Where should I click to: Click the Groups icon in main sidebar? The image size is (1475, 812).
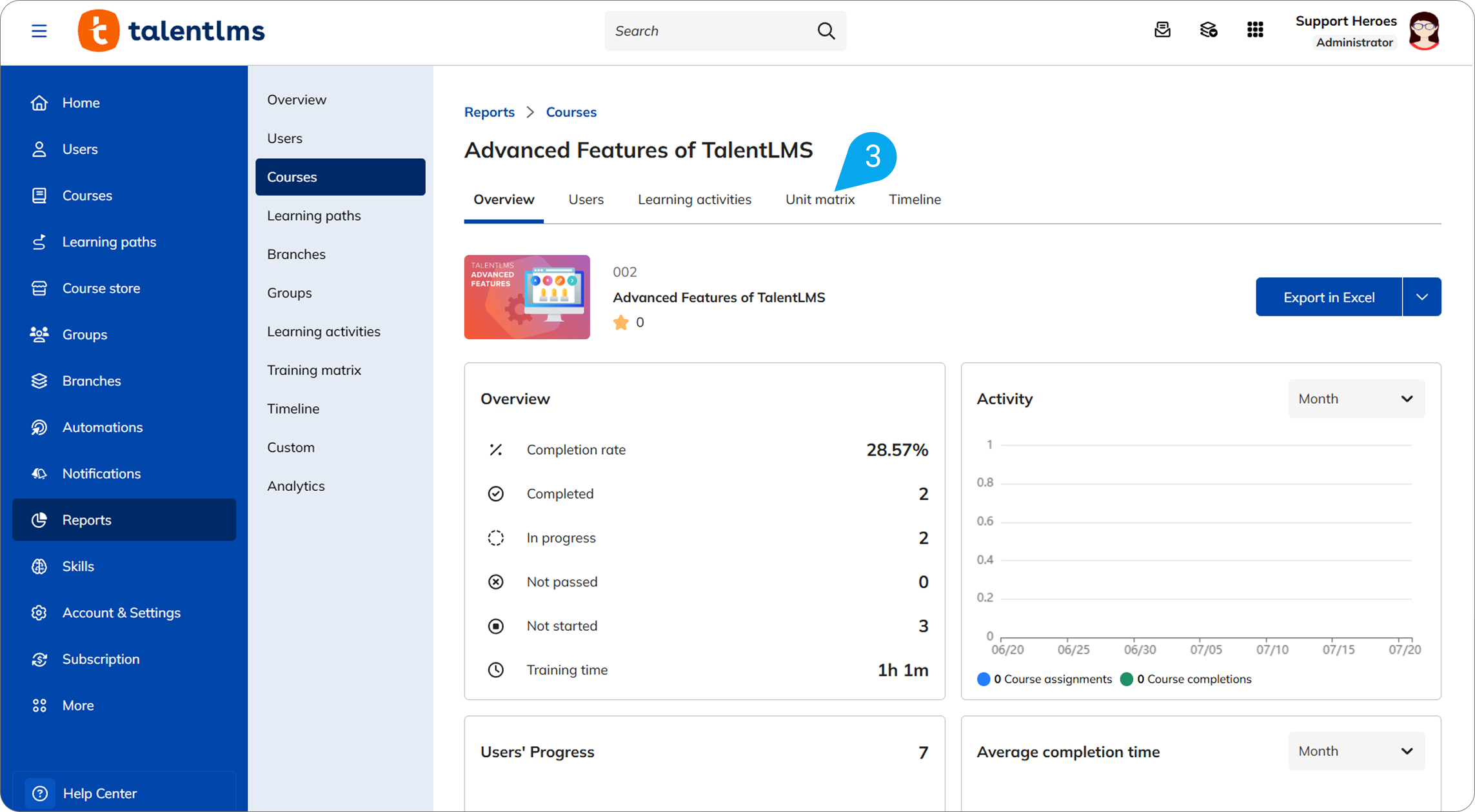coord(39,335)
